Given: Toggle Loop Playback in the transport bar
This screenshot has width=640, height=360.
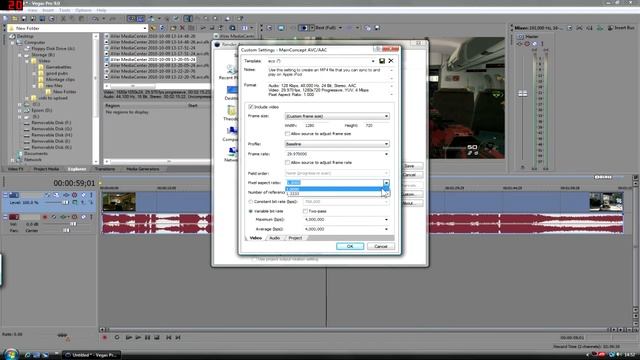Looking at the screenshot, I should pyautogui.click(x=117, y=338).
